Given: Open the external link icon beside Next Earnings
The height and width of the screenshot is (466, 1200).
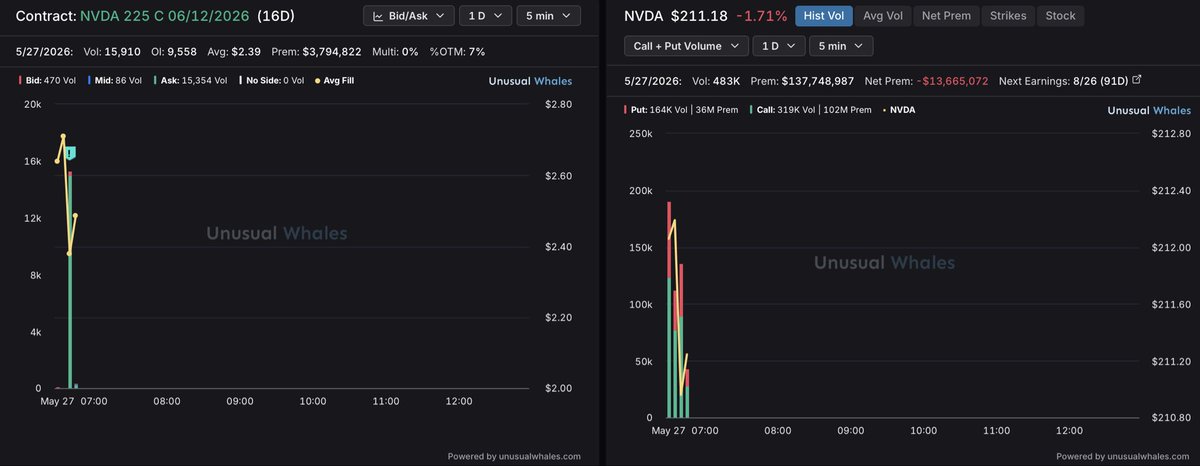Looking at the screenshot, I should tap(1136, 79).
